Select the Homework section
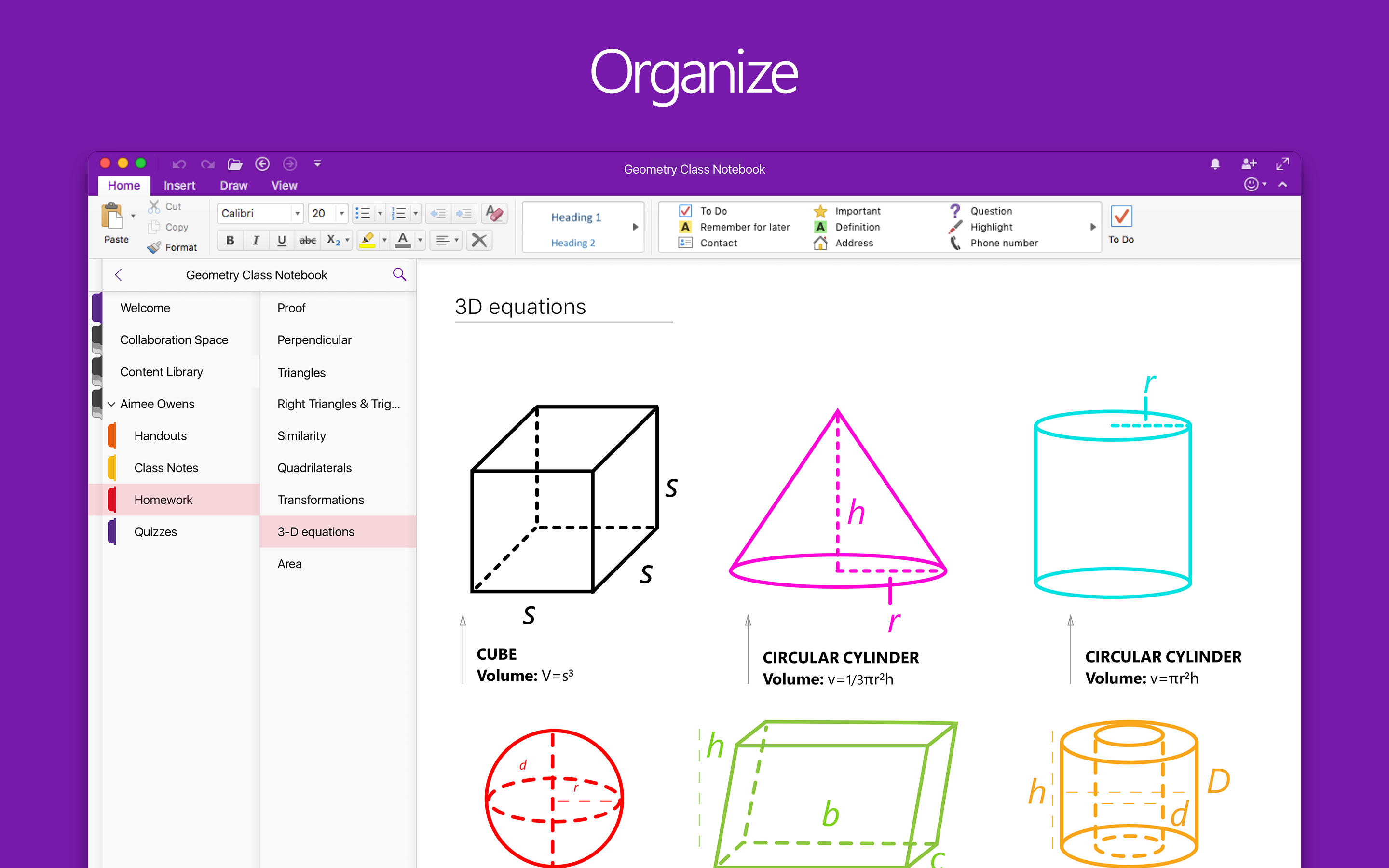Screen dimensions: 1389x868 (163, 500)
